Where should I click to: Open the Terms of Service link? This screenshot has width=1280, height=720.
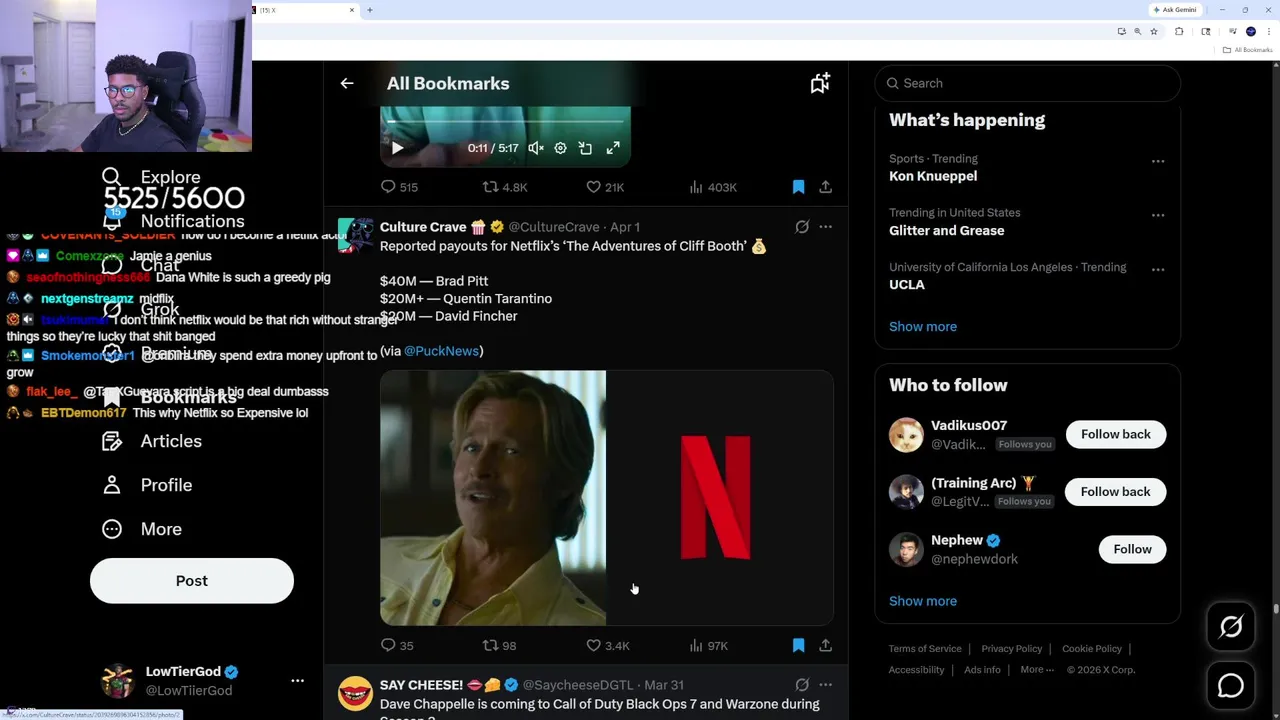pyautogui.click(x=925, y=649)
